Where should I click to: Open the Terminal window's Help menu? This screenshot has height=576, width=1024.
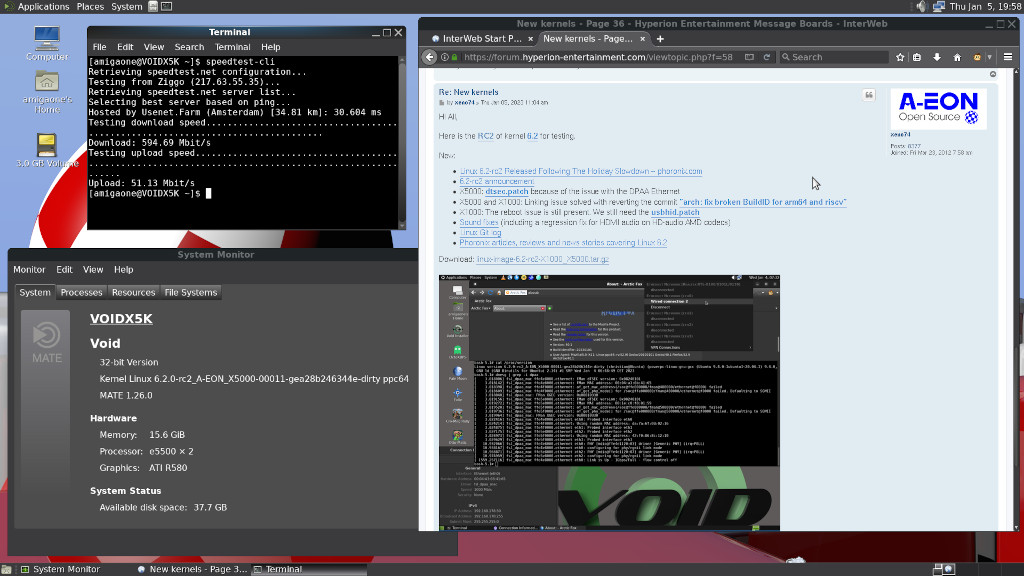(270, 47)
